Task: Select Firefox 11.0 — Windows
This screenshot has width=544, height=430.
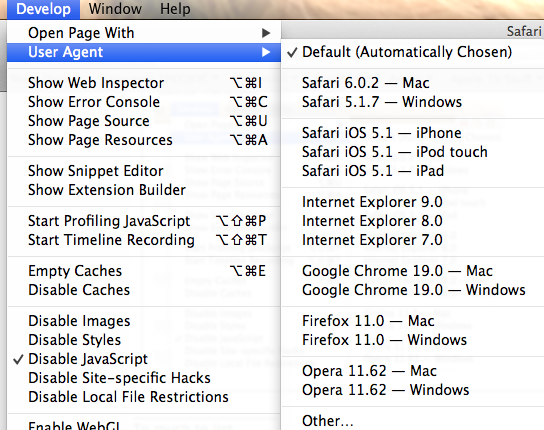Action: [x=413, y=340]
